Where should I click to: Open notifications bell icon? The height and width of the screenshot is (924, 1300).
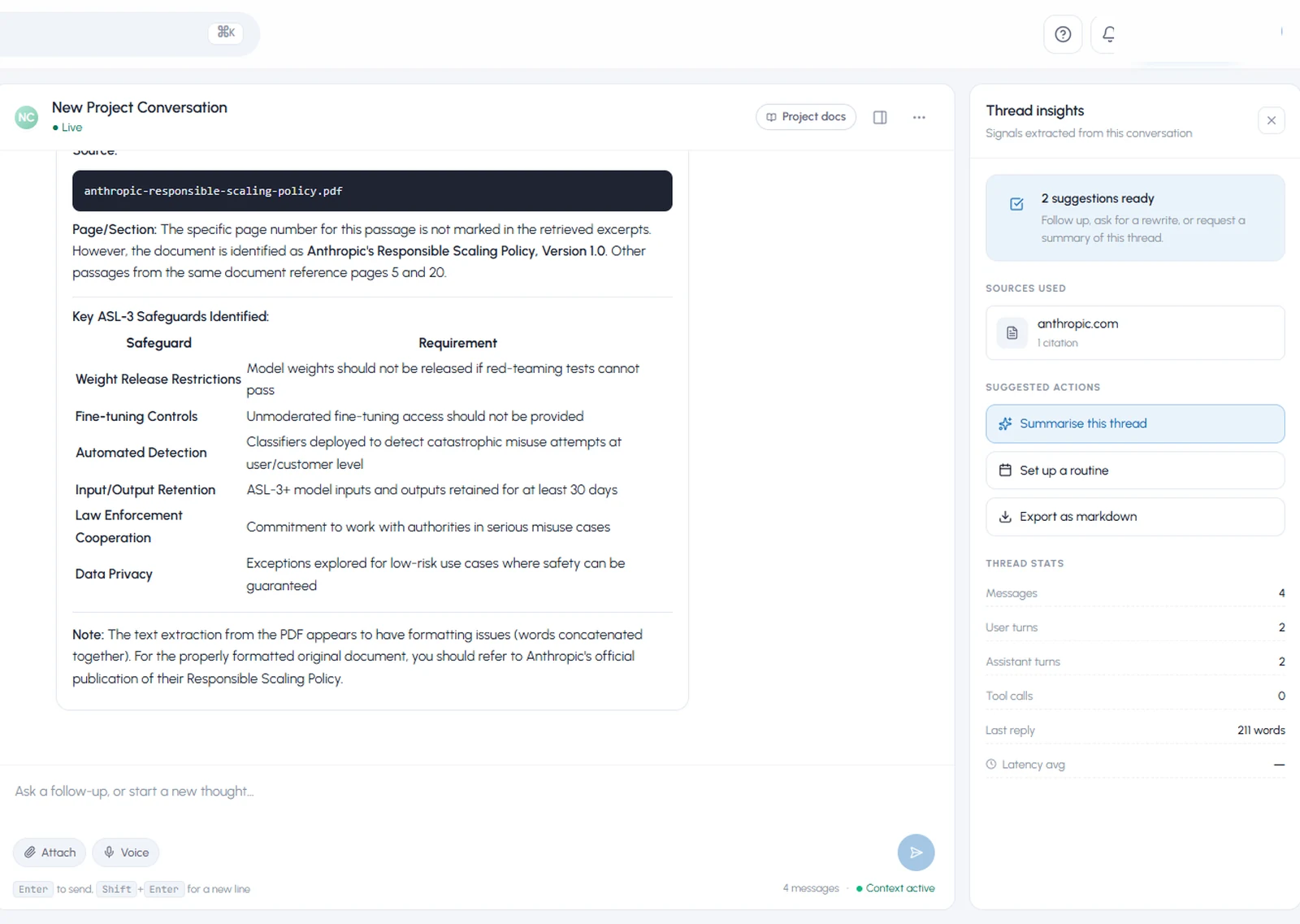pyautogui.click(x=1108, y=34)
